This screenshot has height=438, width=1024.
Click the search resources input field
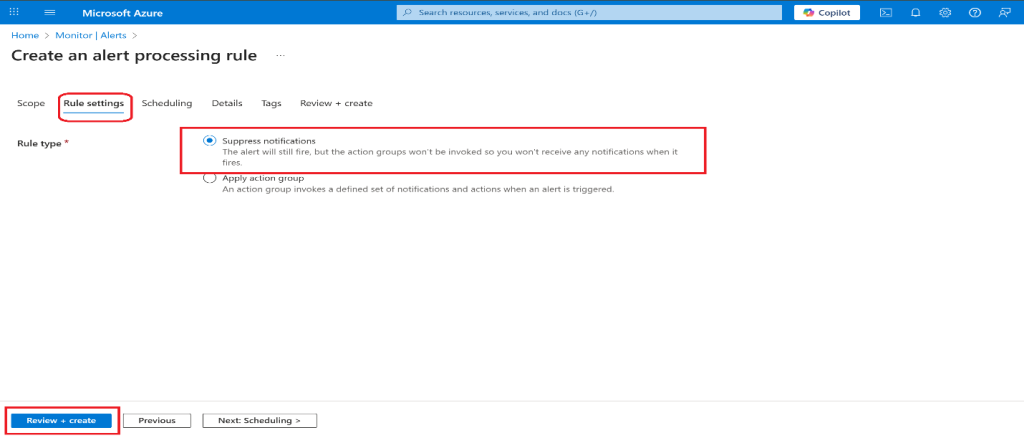pyautogui.click(x=590, y=12)
